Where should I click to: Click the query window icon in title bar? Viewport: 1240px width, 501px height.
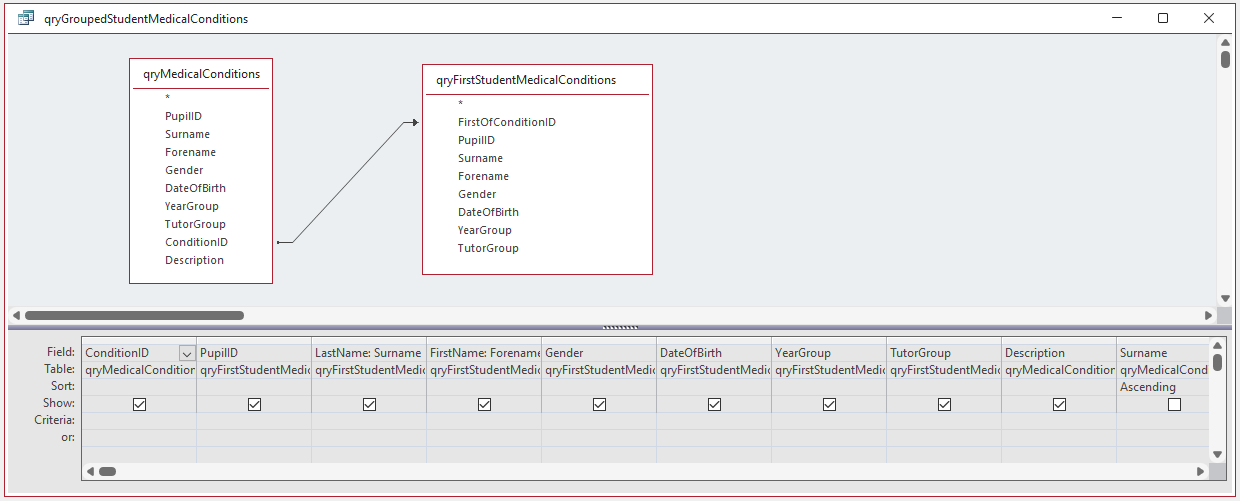coord(26,18)
